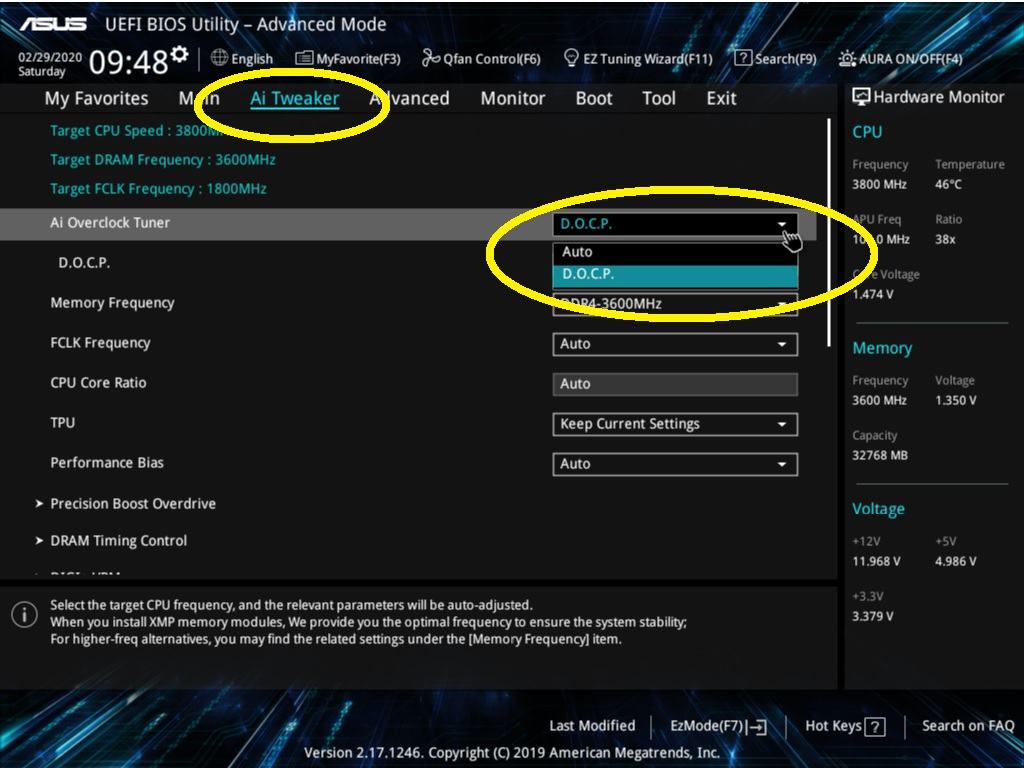Click the +12V reading 11.968 V
Screen dimensions: 1024x768
(876, 561)
